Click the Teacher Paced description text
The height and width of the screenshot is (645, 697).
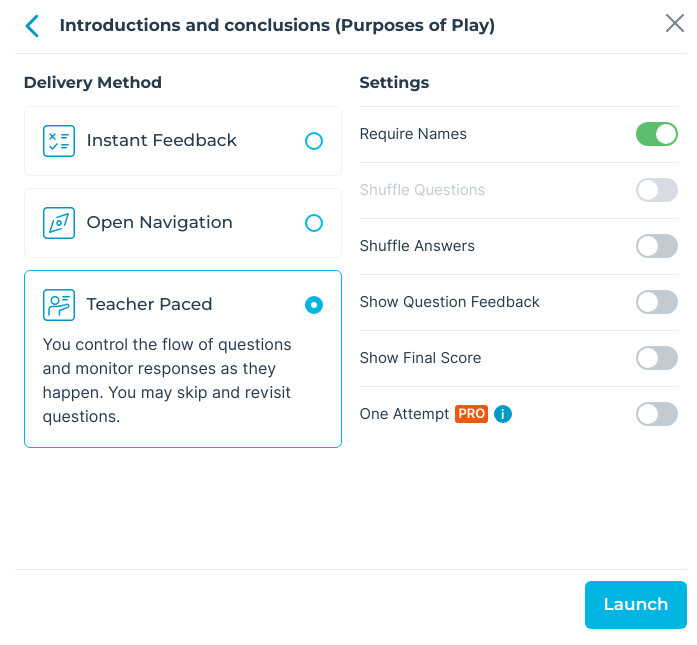point(167,381)
